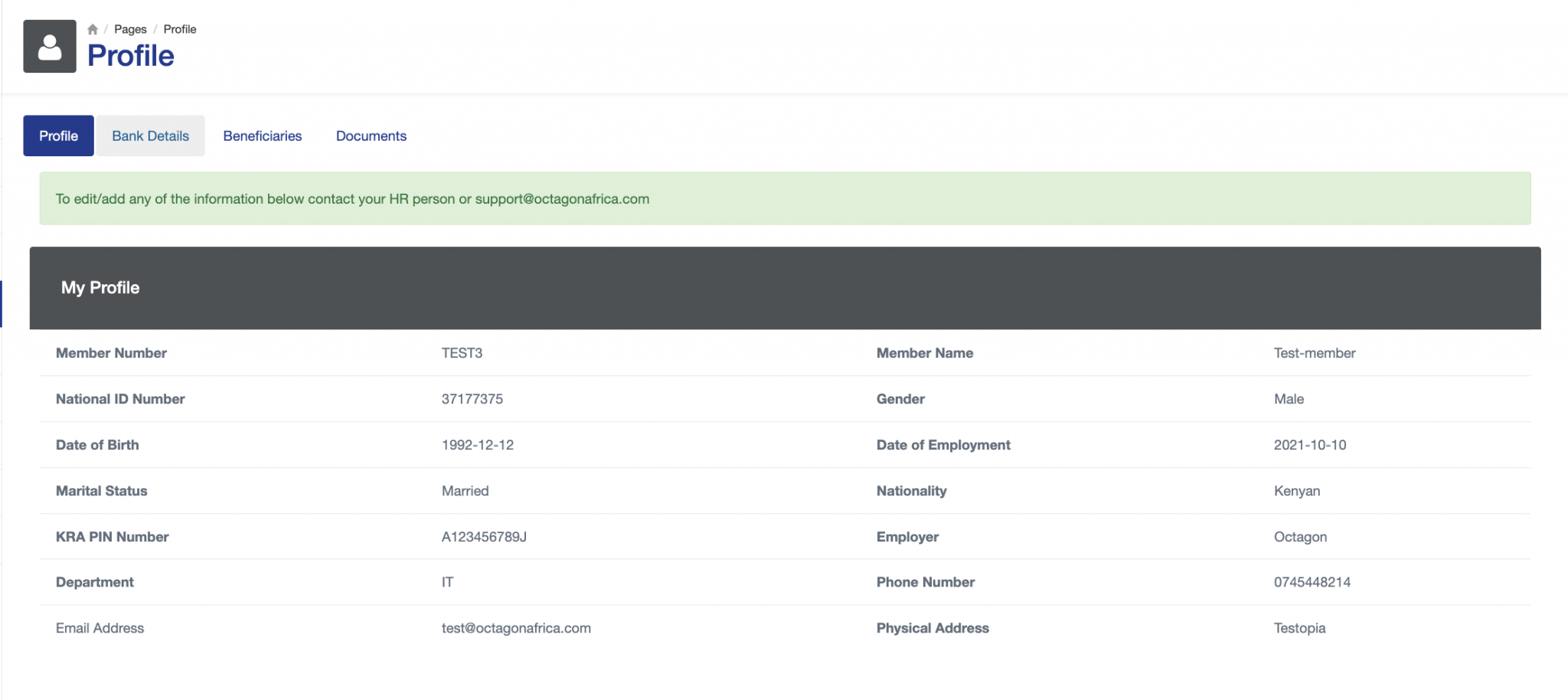
Task: Open the Beneficiaries tab
Action: (262, 136)
